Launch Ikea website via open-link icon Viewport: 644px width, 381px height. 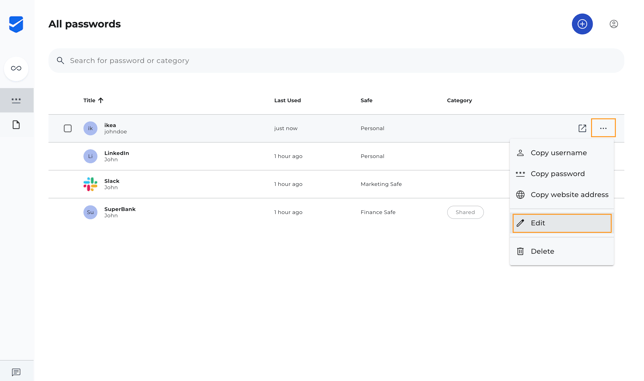(582, 129)
